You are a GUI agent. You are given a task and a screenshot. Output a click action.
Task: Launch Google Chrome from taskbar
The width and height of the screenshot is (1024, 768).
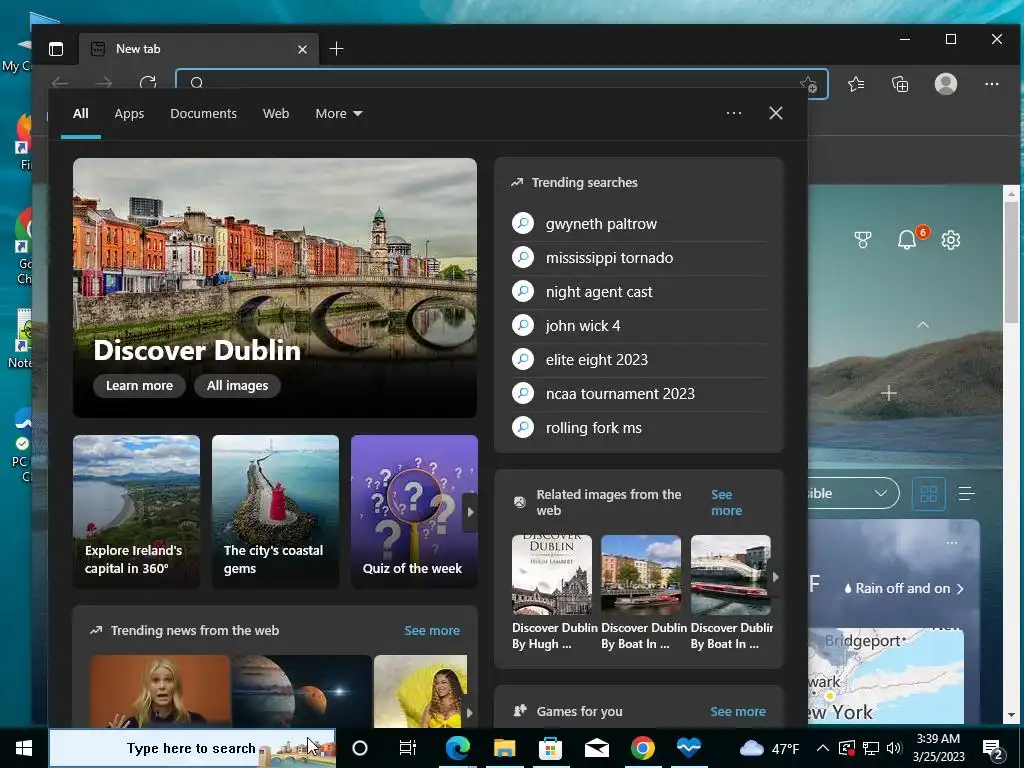643,748
